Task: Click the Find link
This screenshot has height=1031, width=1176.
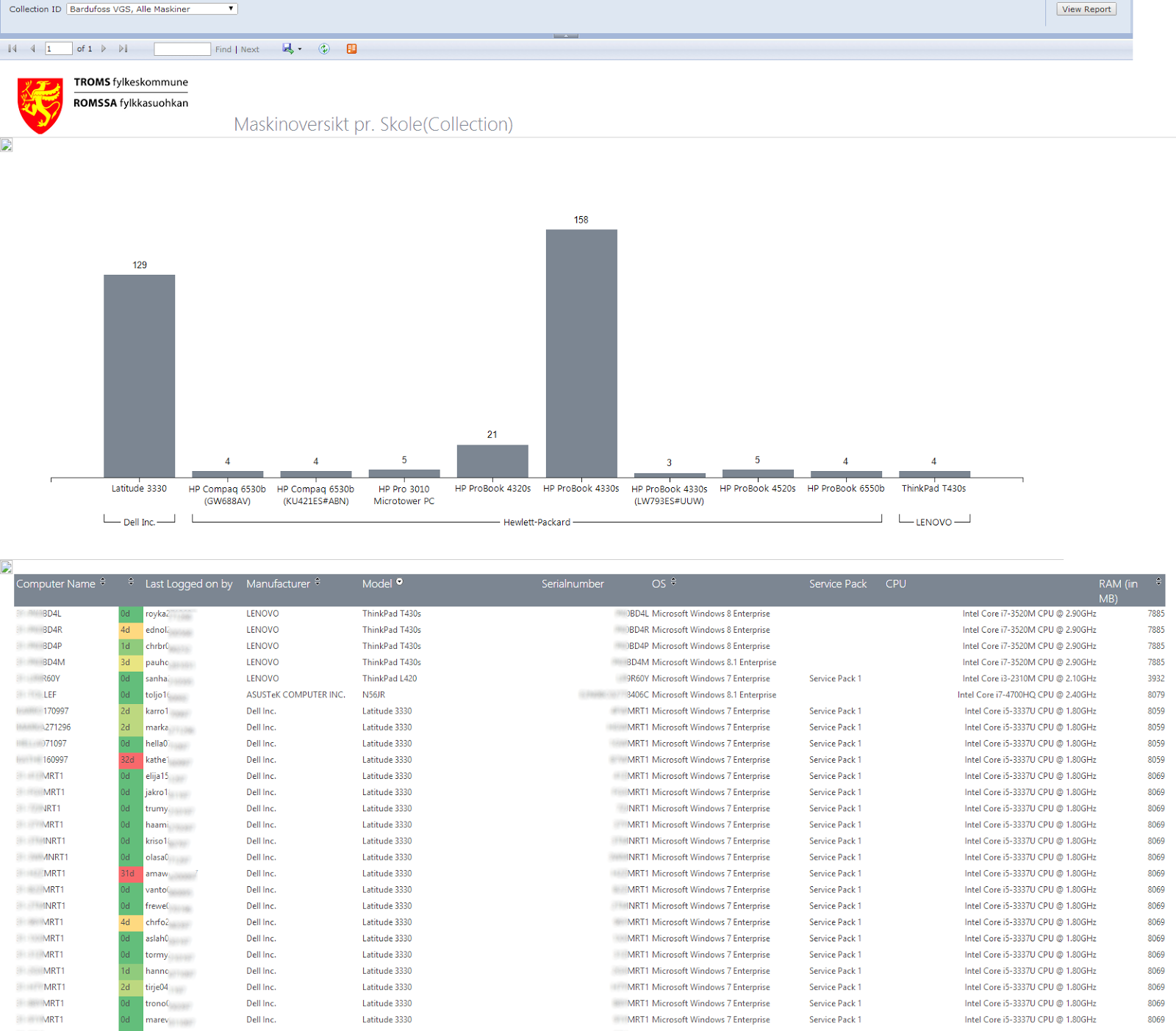Action: point(223,49)
